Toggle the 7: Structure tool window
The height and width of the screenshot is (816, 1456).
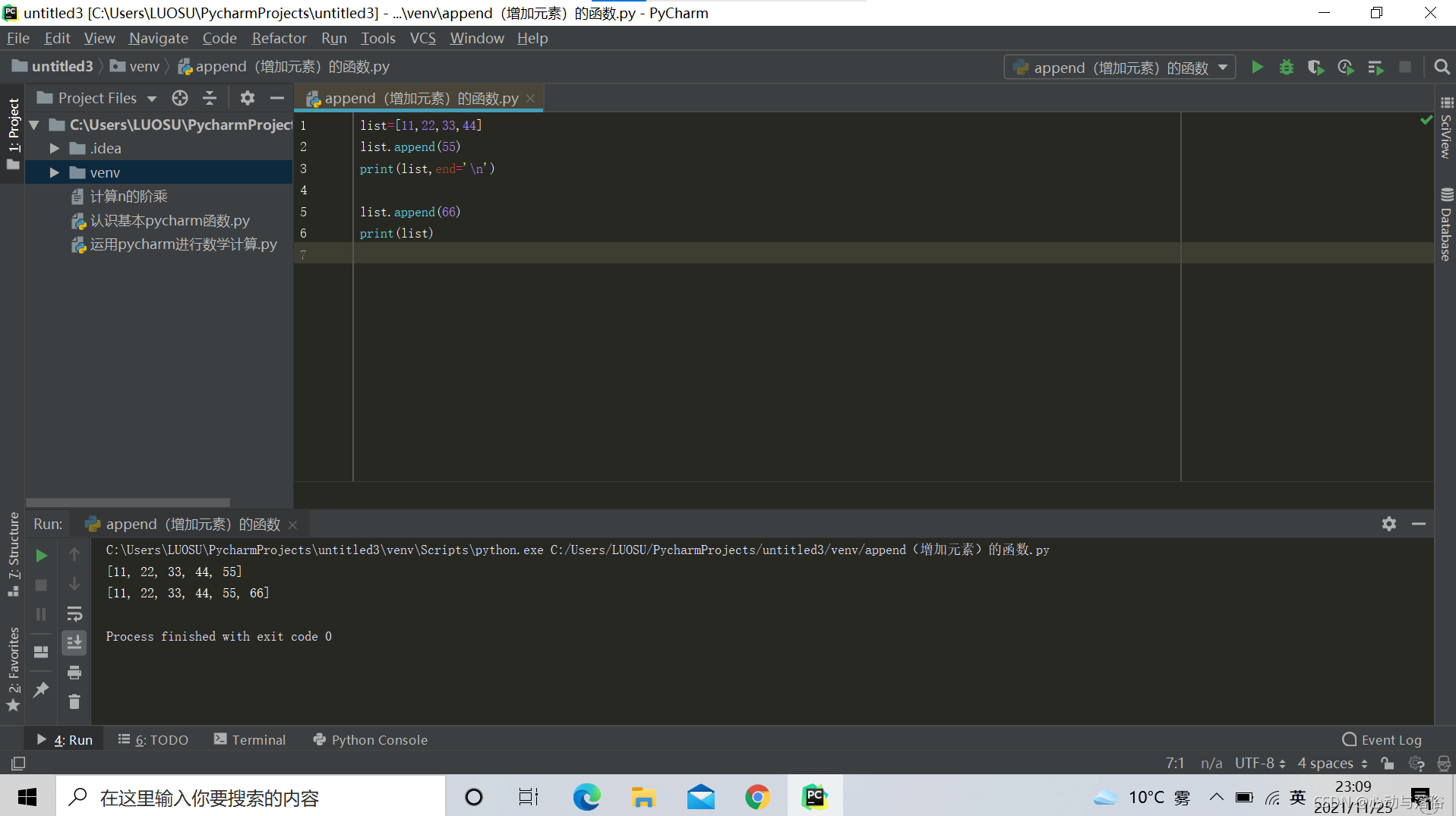point(13,554)
